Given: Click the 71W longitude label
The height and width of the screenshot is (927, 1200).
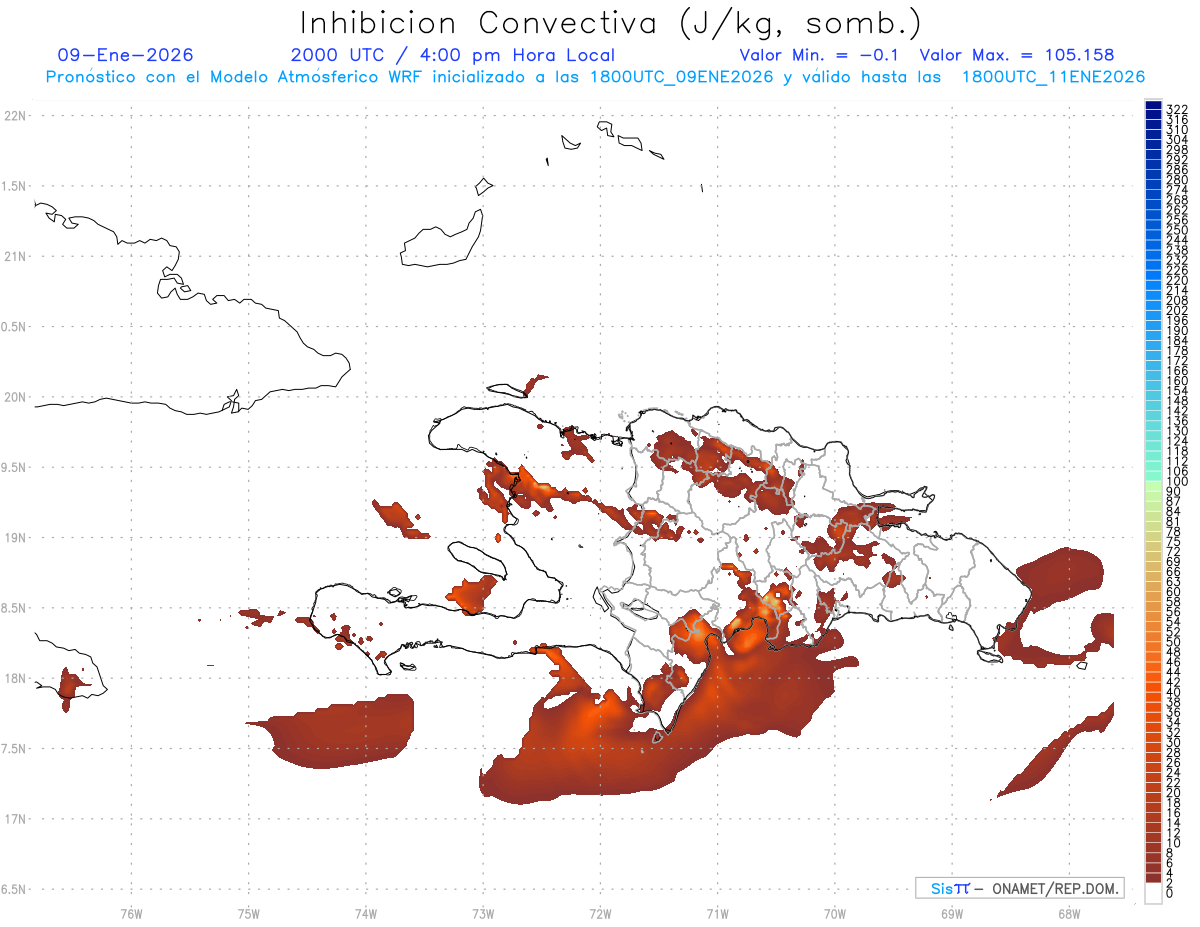Looking at the screenshot, I should (717, 913).
